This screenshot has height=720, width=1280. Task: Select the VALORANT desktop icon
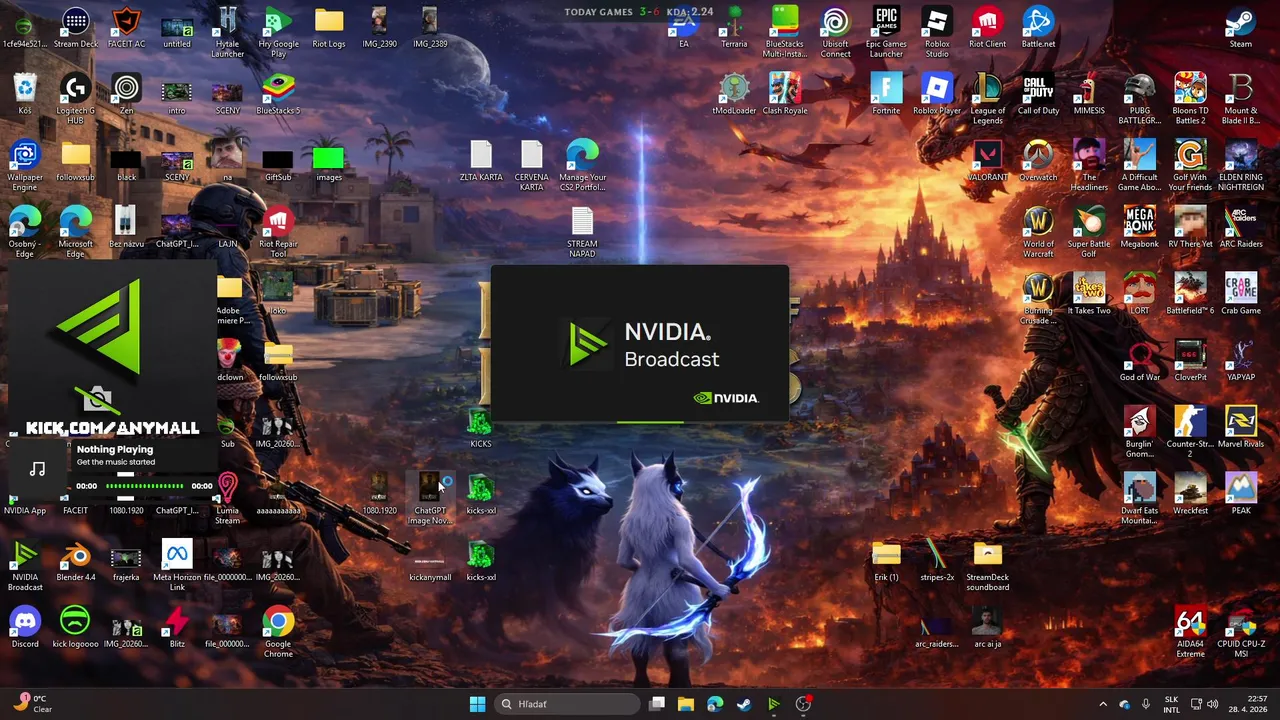click(988, 162)
